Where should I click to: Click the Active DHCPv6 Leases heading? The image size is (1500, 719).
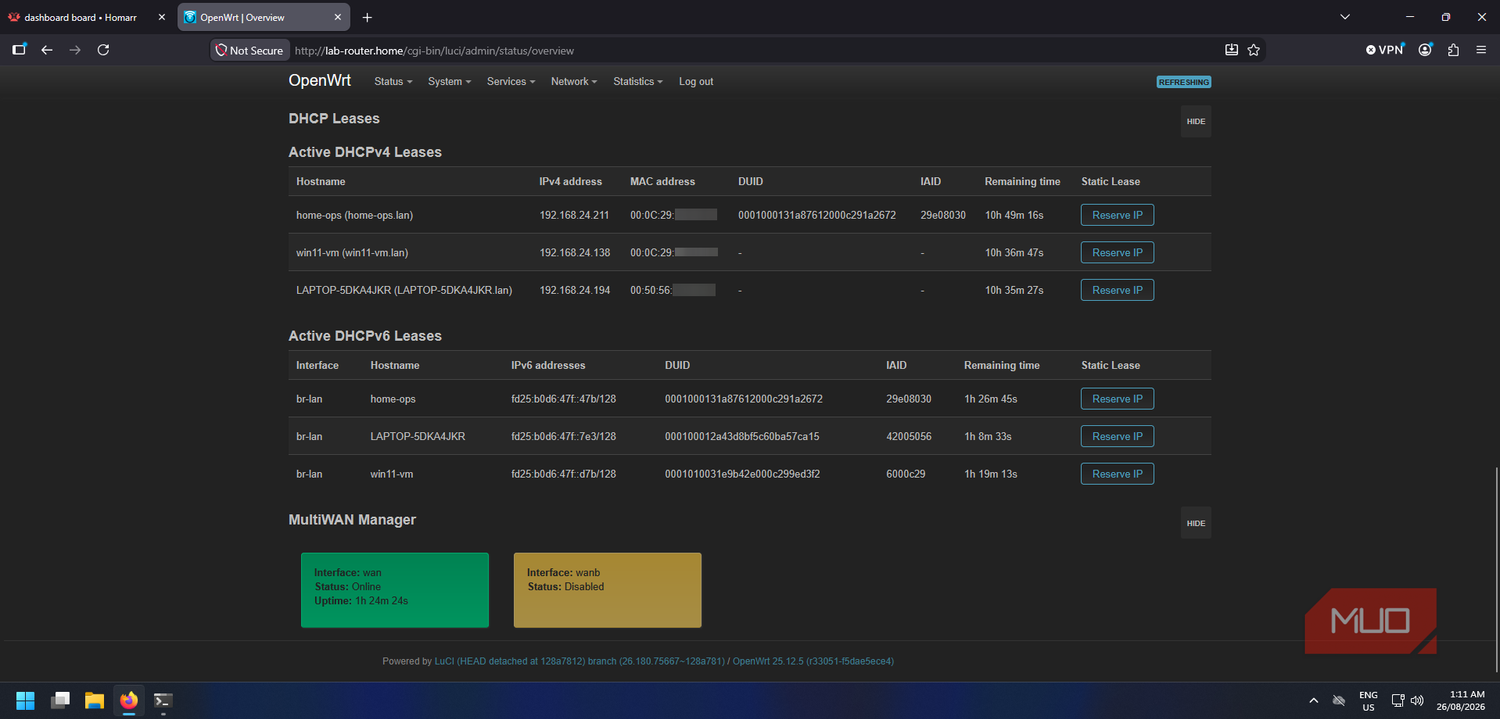[x=365, y=336]
